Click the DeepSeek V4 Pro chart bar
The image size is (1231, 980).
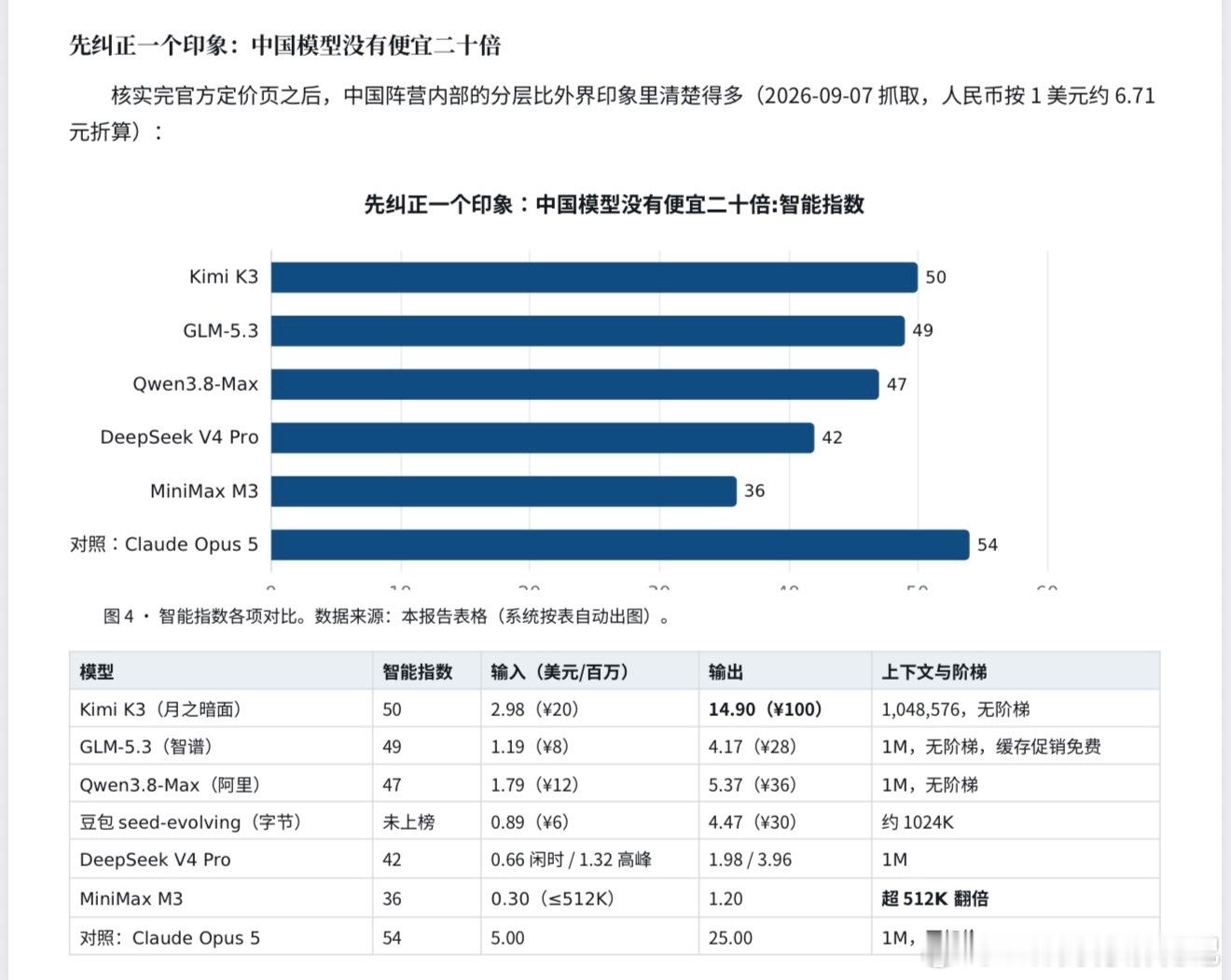(x=543, y=437)
